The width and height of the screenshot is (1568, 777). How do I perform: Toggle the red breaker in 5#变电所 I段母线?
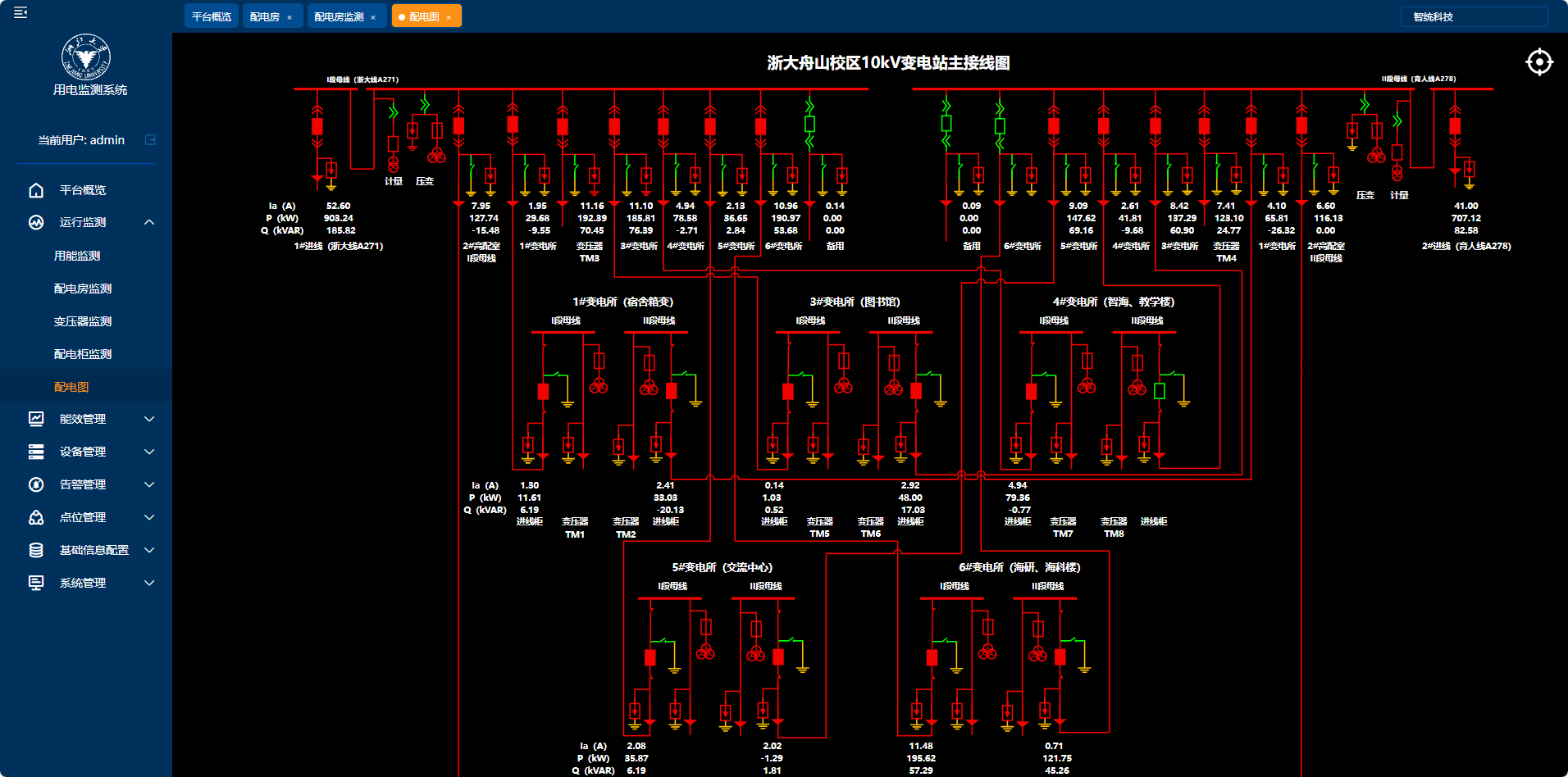click(x=650, y=657)
